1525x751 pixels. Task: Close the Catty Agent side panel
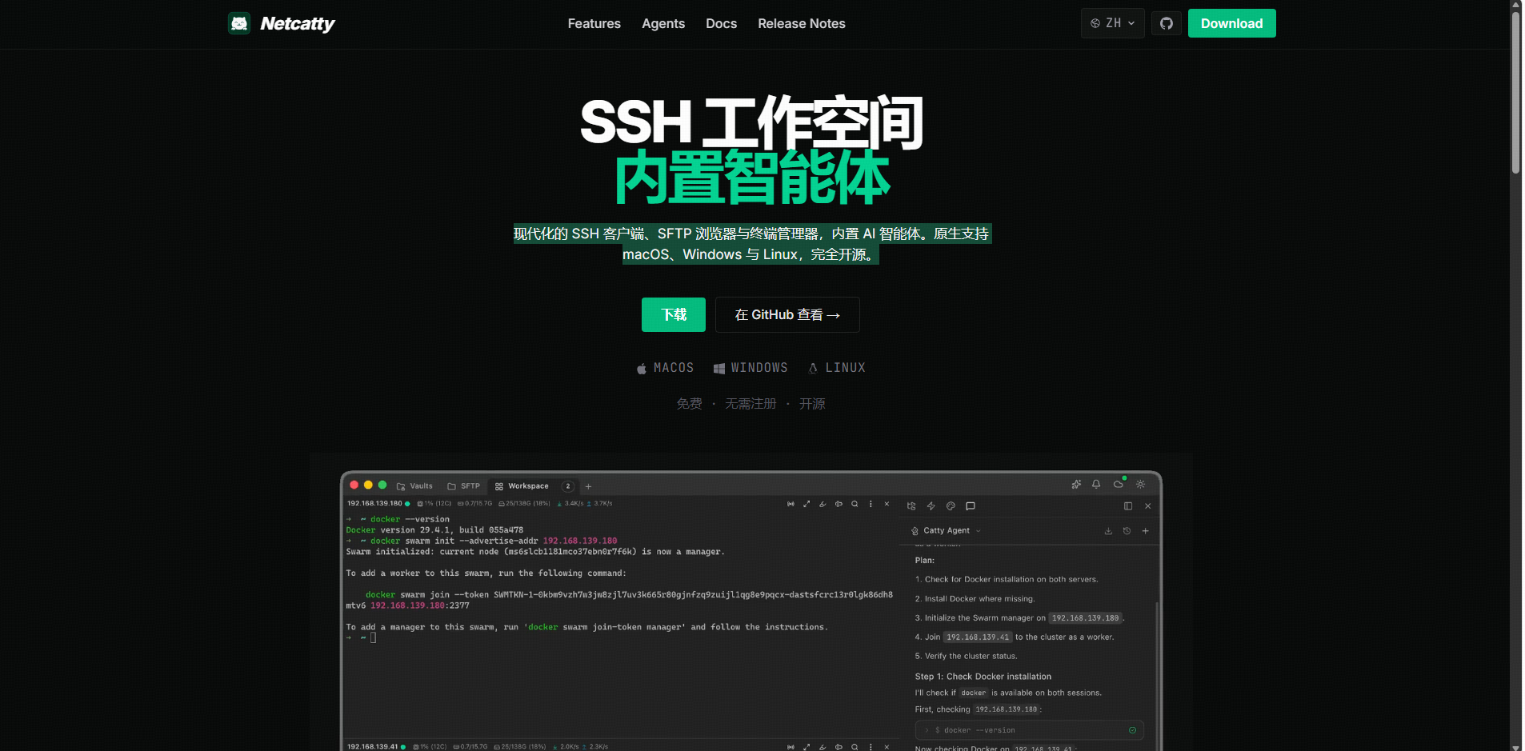1147,506
